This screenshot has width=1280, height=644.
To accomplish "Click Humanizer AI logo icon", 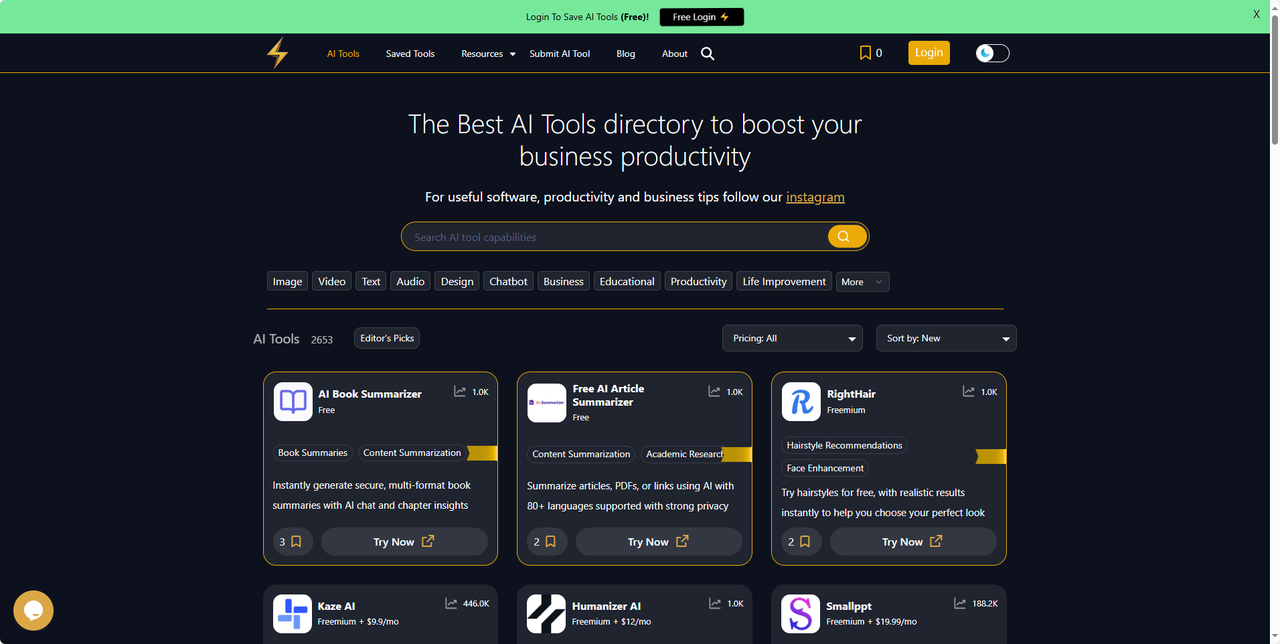I will [547, 613].
